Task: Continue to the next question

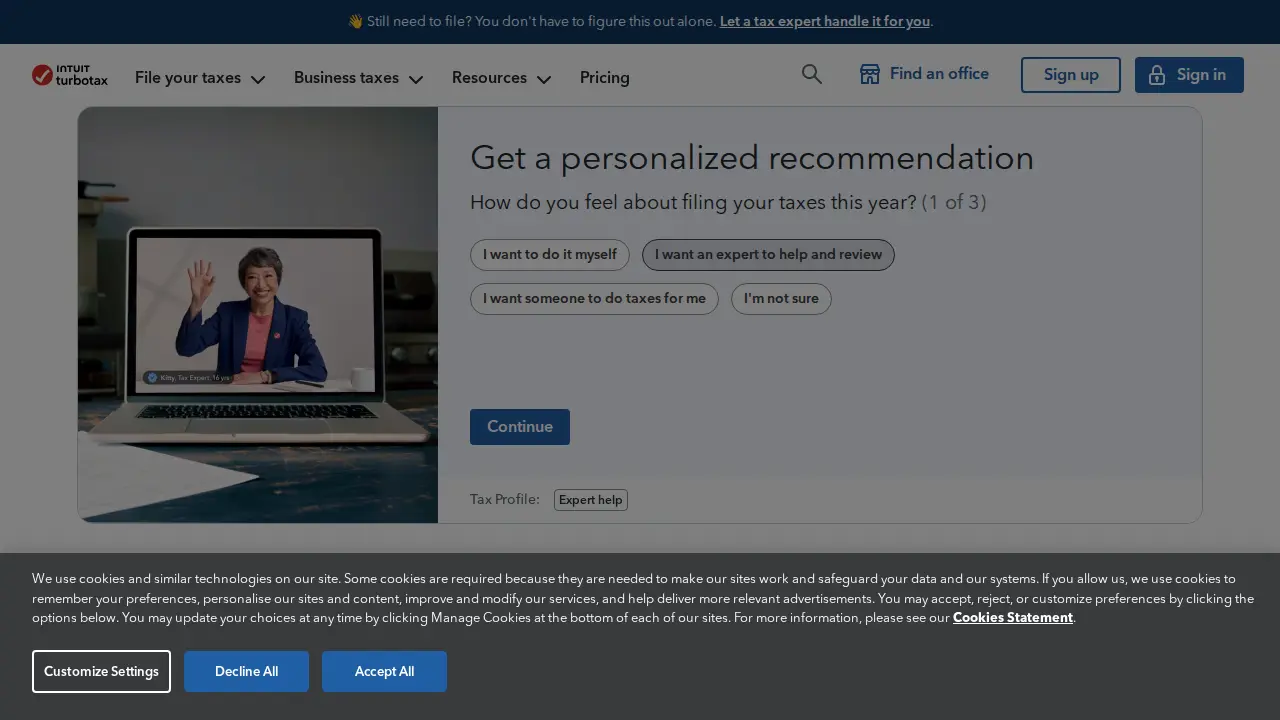Action: coord(520,427)
